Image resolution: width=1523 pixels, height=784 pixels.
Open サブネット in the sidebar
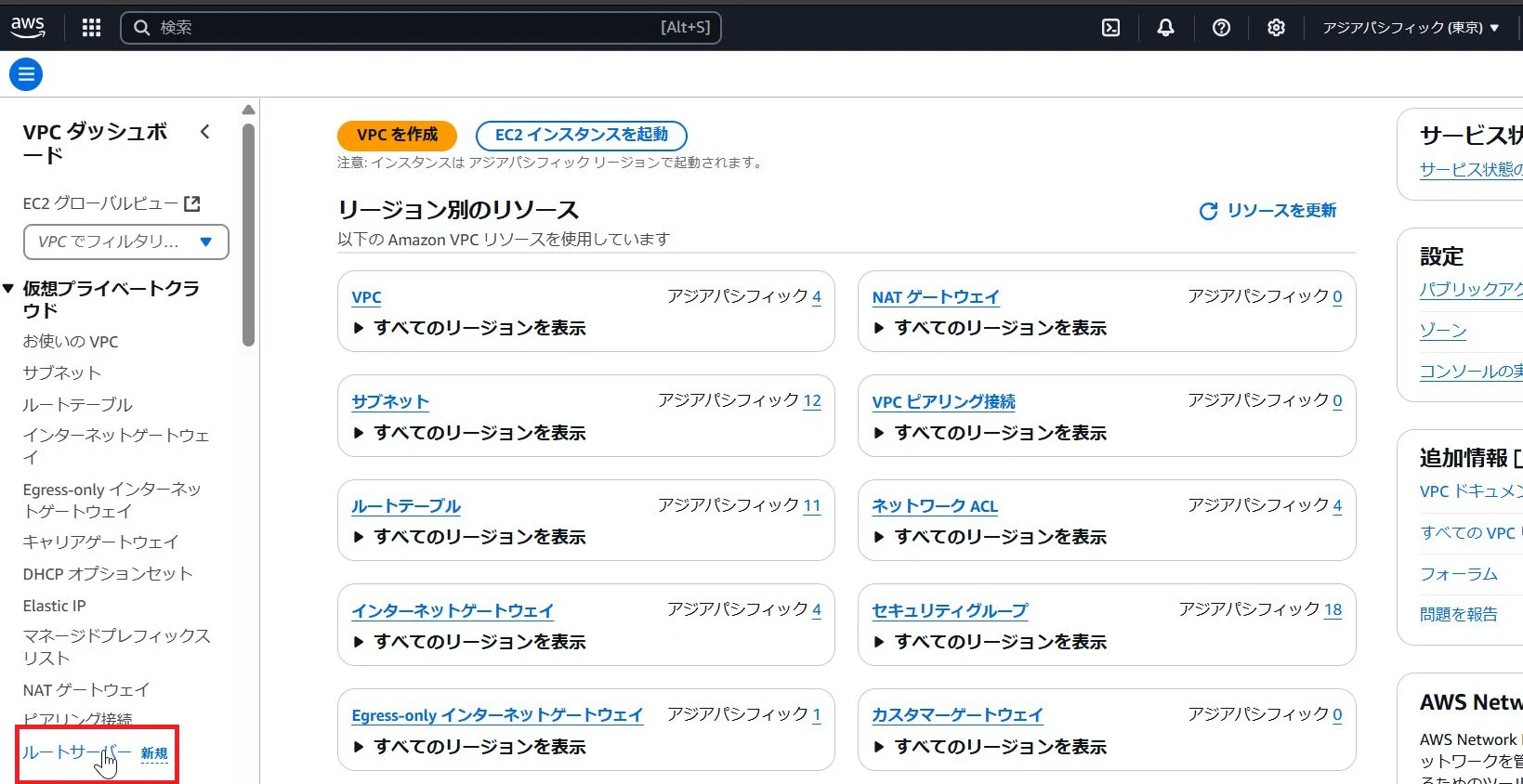[61, 373]
